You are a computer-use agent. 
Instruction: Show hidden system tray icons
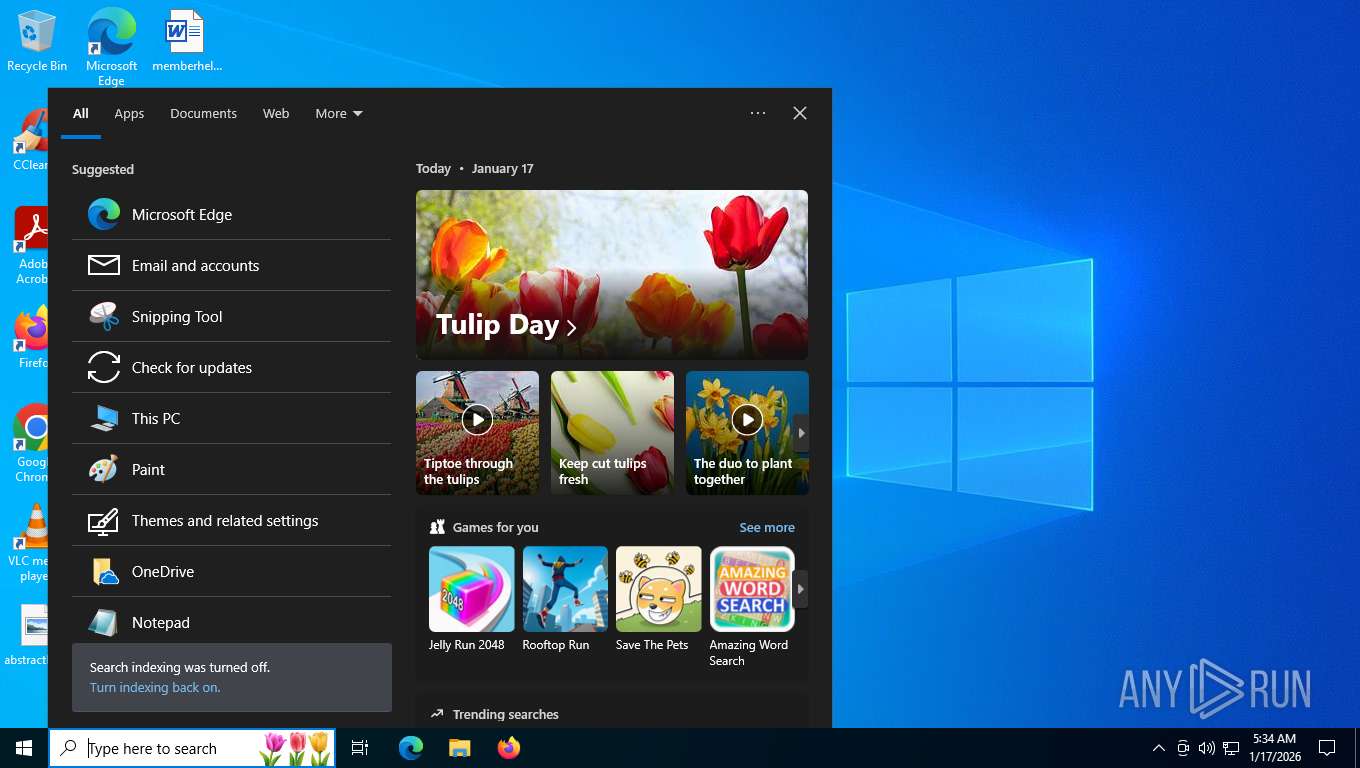point(1159,748)
